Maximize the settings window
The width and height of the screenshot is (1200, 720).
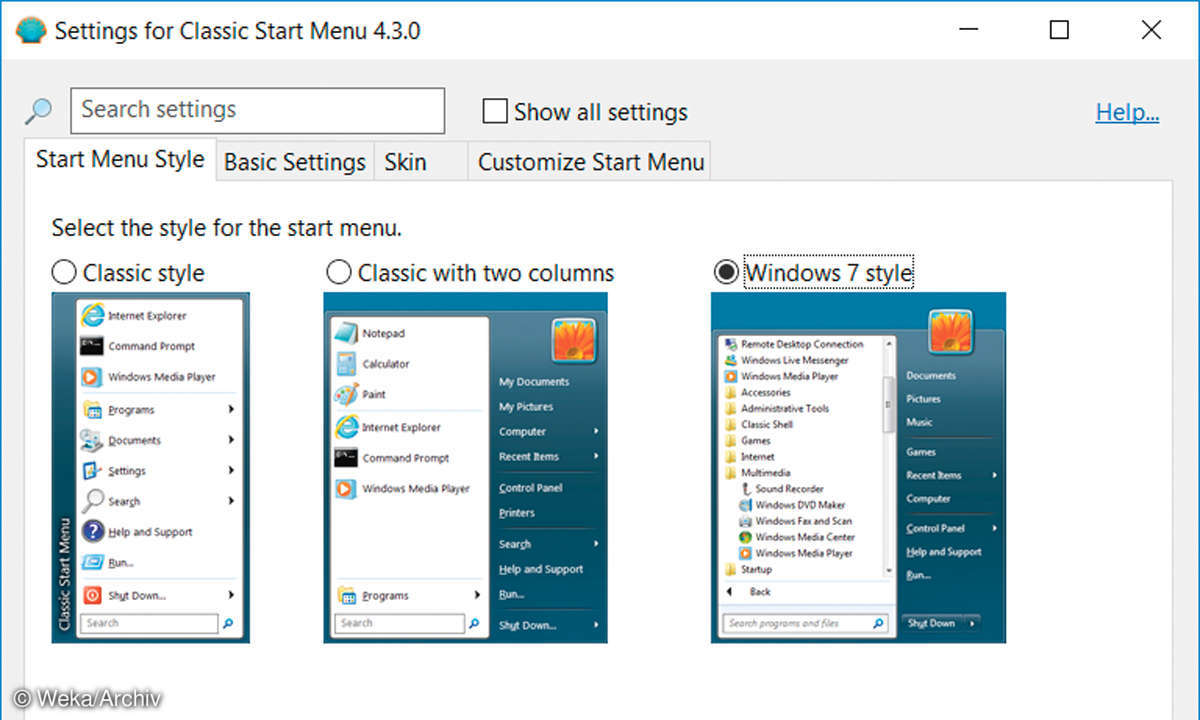[x=1059, y=30]
